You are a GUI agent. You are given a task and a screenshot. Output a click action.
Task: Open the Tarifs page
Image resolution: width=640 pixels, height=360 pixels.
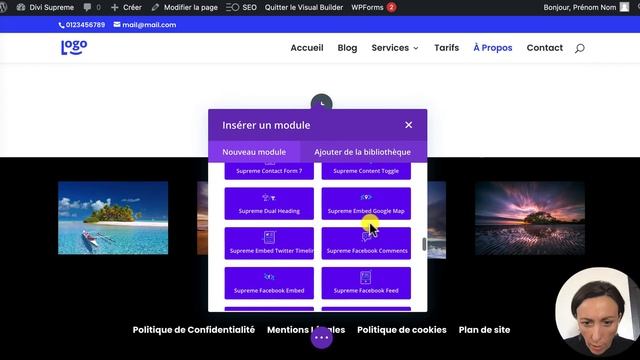[x=447, y=48]
